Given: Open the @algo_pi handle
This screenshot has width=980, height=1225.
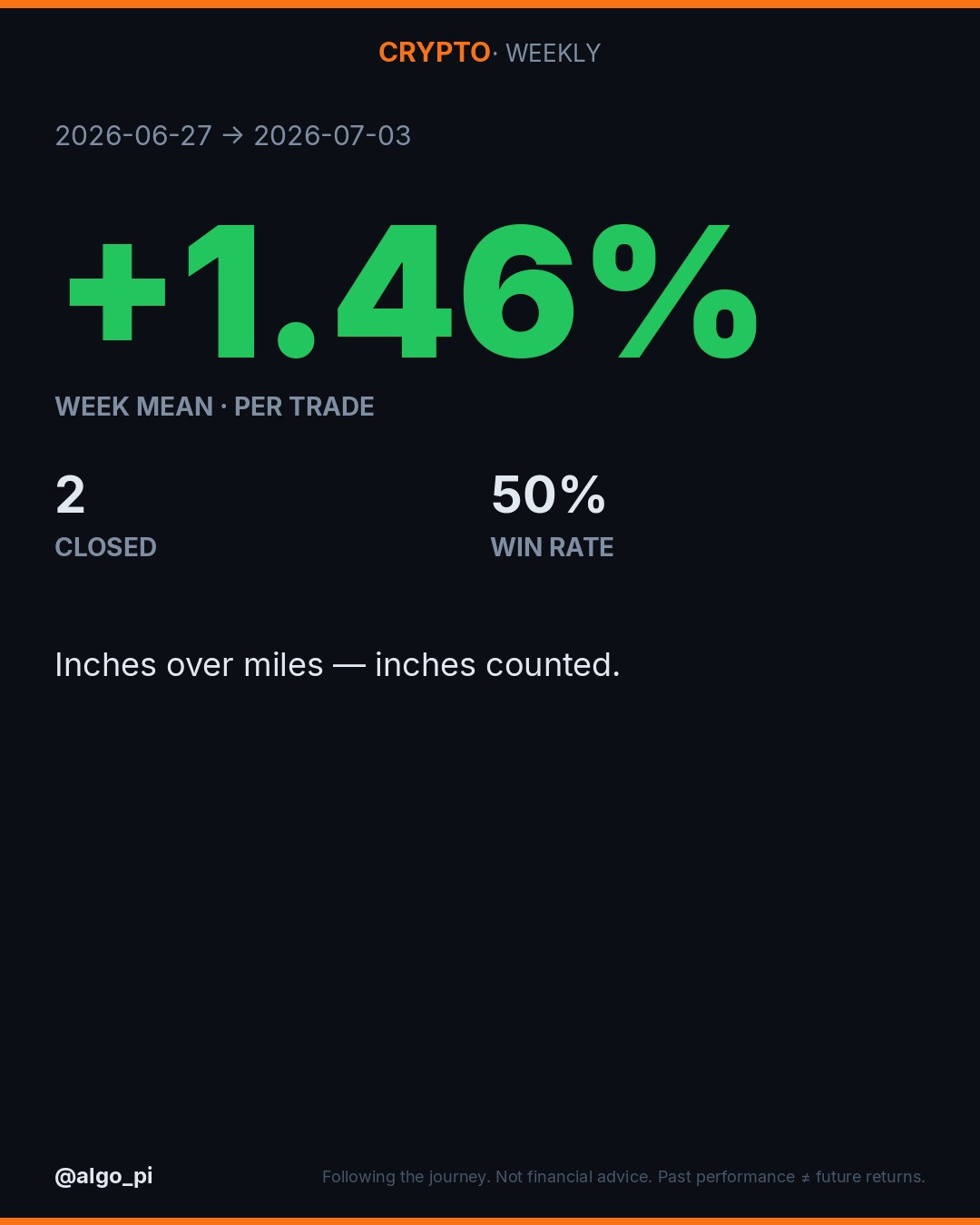Looking at the screenshot, I should coord(104,1176).
